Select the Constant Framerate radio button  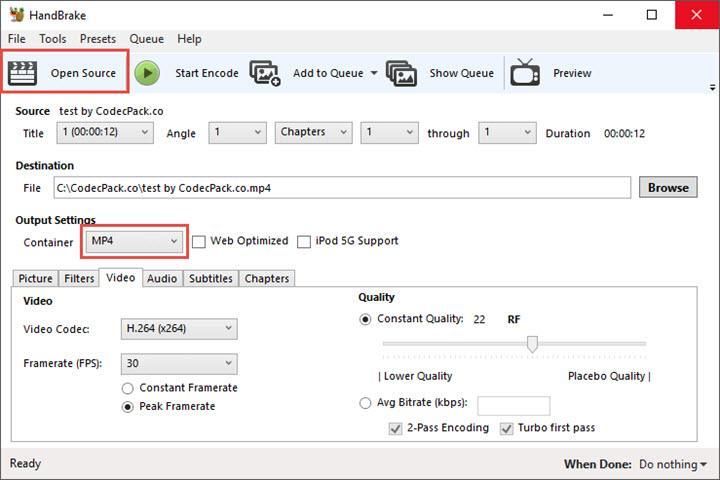pyautogui.click(x=128, y=388)
